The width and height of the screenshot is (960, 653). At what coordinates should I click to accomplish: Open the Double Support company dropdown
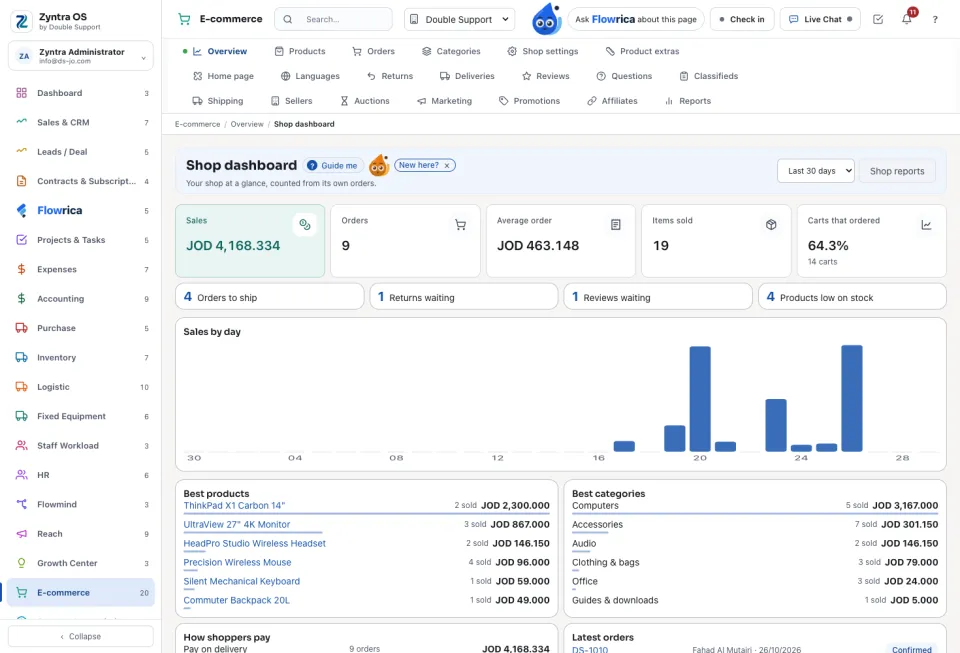tap(459, 20)
